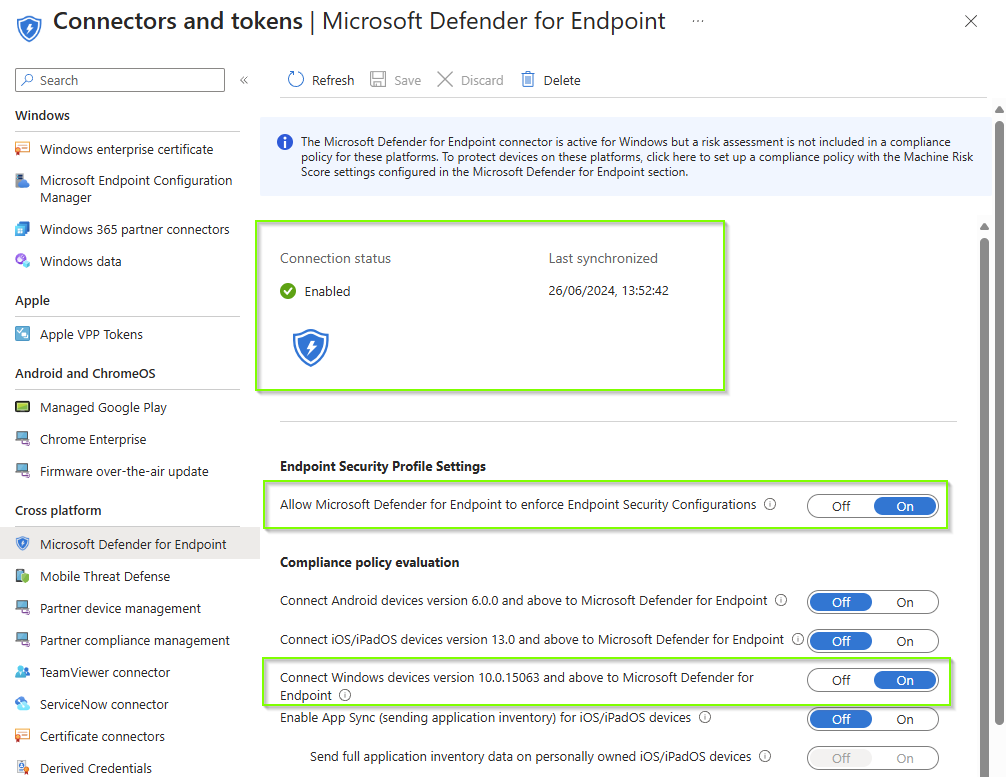
Task: Open Microsoft Endpoint Configuration Manager page
Action: (x=135, y=189)
